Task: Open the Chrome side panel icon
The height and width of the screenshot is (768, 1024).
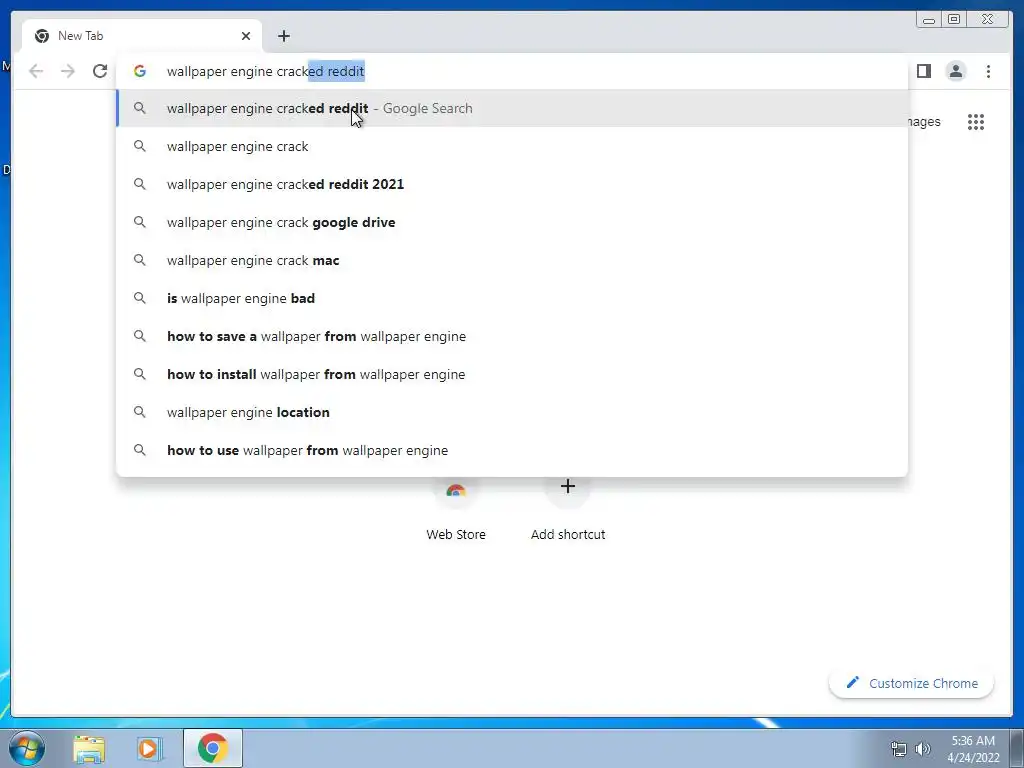Action: [x=923, y=71]
